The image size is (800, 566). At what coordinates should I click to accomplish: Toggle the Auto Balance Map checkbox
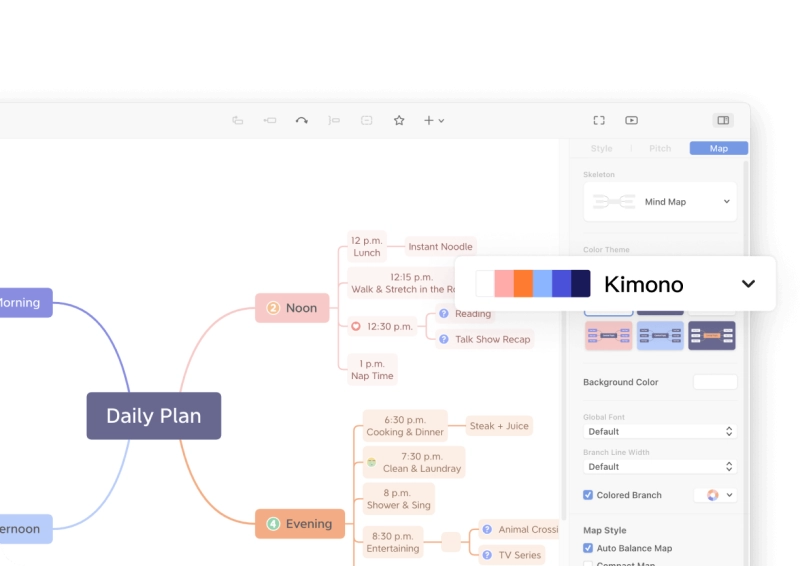click(588, 548)
